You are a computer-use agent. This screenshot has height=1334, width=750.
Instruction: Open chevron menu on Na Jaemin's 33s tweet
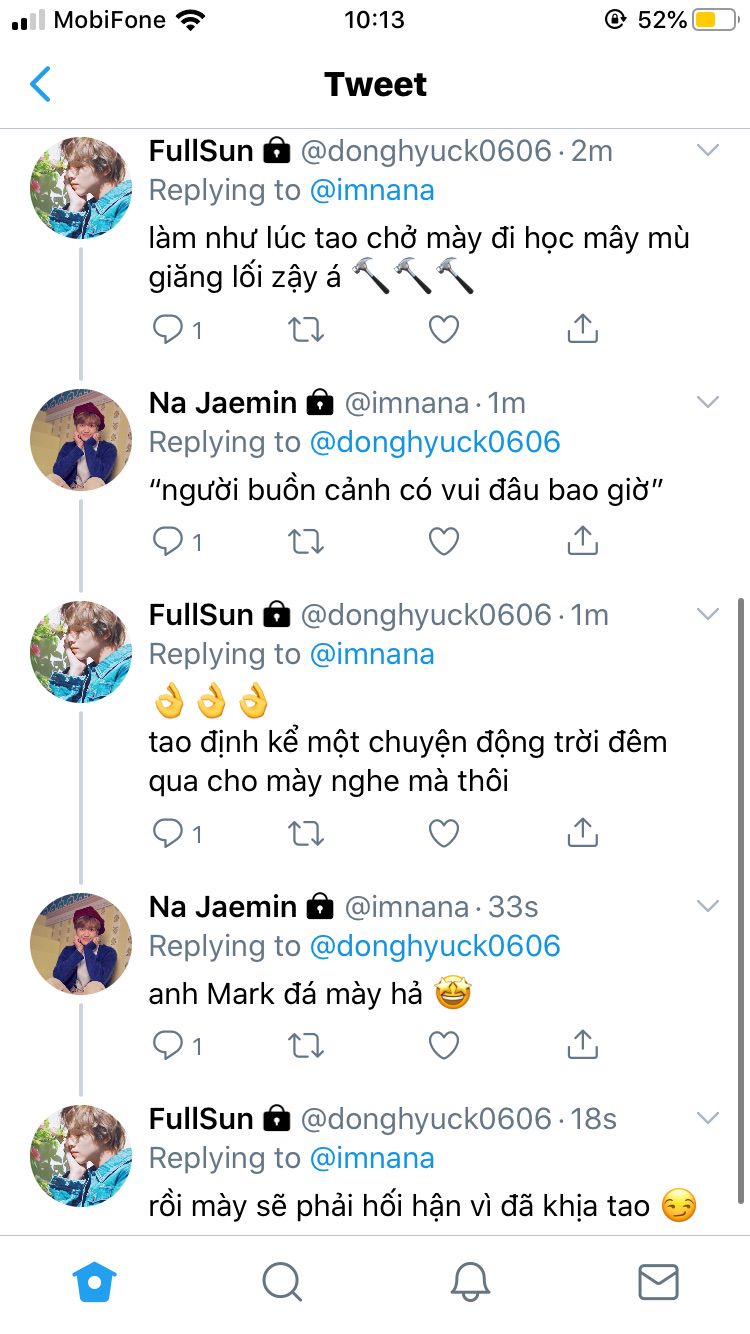708,907
